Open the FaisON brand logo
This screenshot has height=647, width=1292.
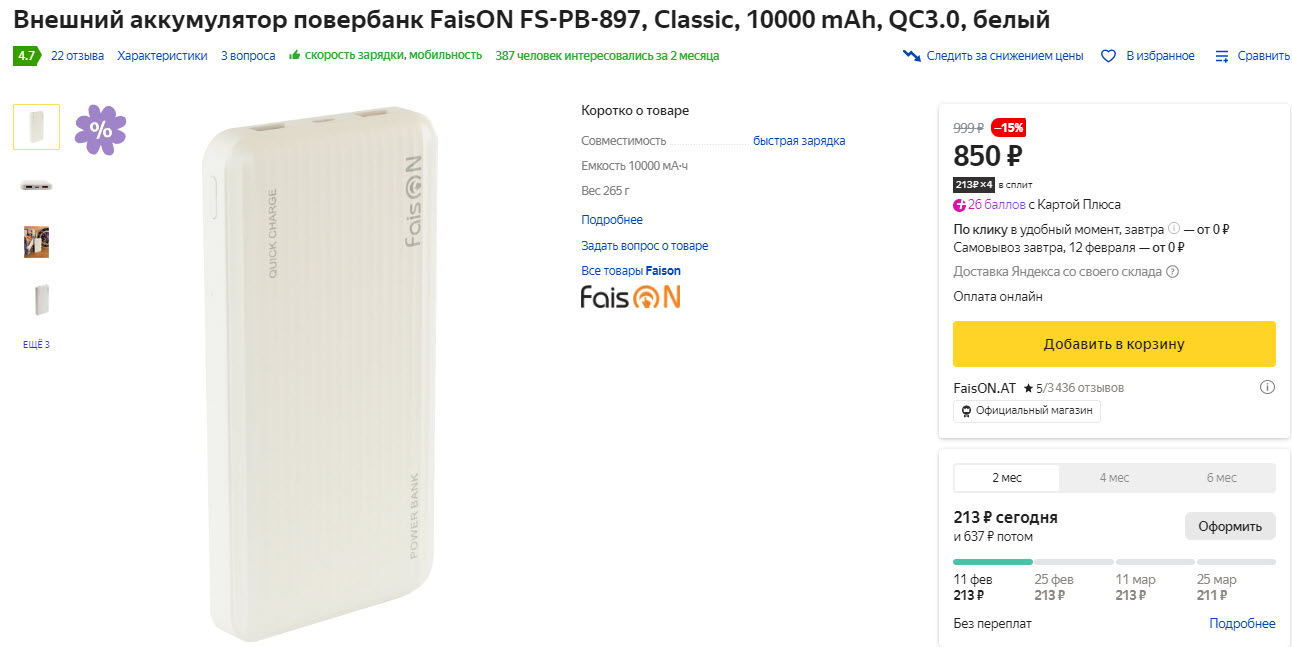(630, 297)
